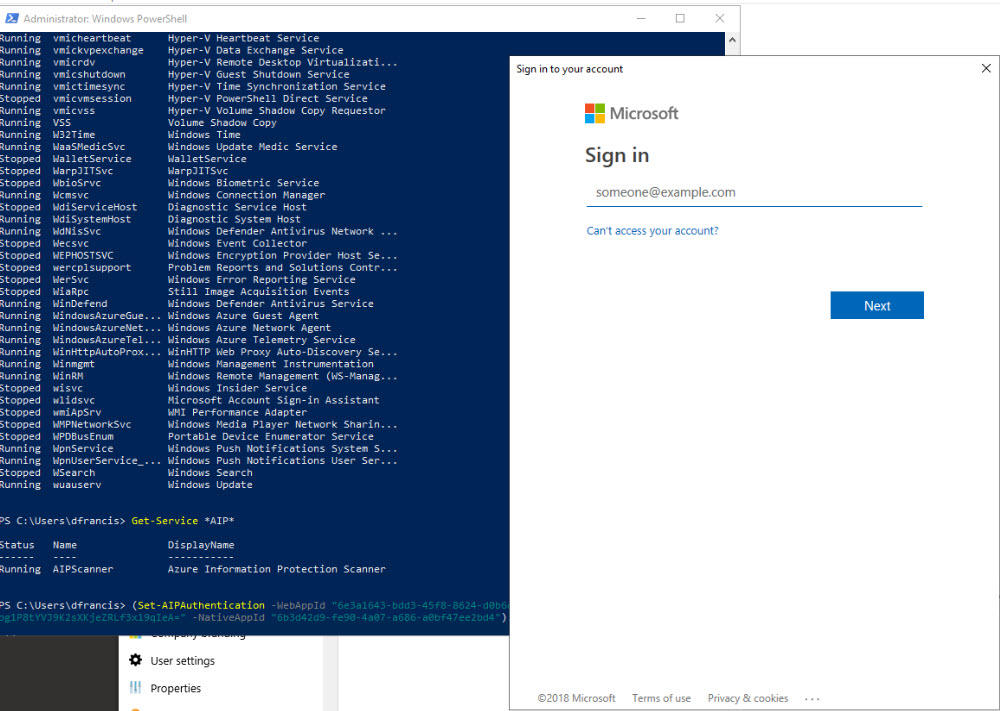Click the "WdNisSvc" service name
This screenshot has width=1000, height=711.
point(77,231)
